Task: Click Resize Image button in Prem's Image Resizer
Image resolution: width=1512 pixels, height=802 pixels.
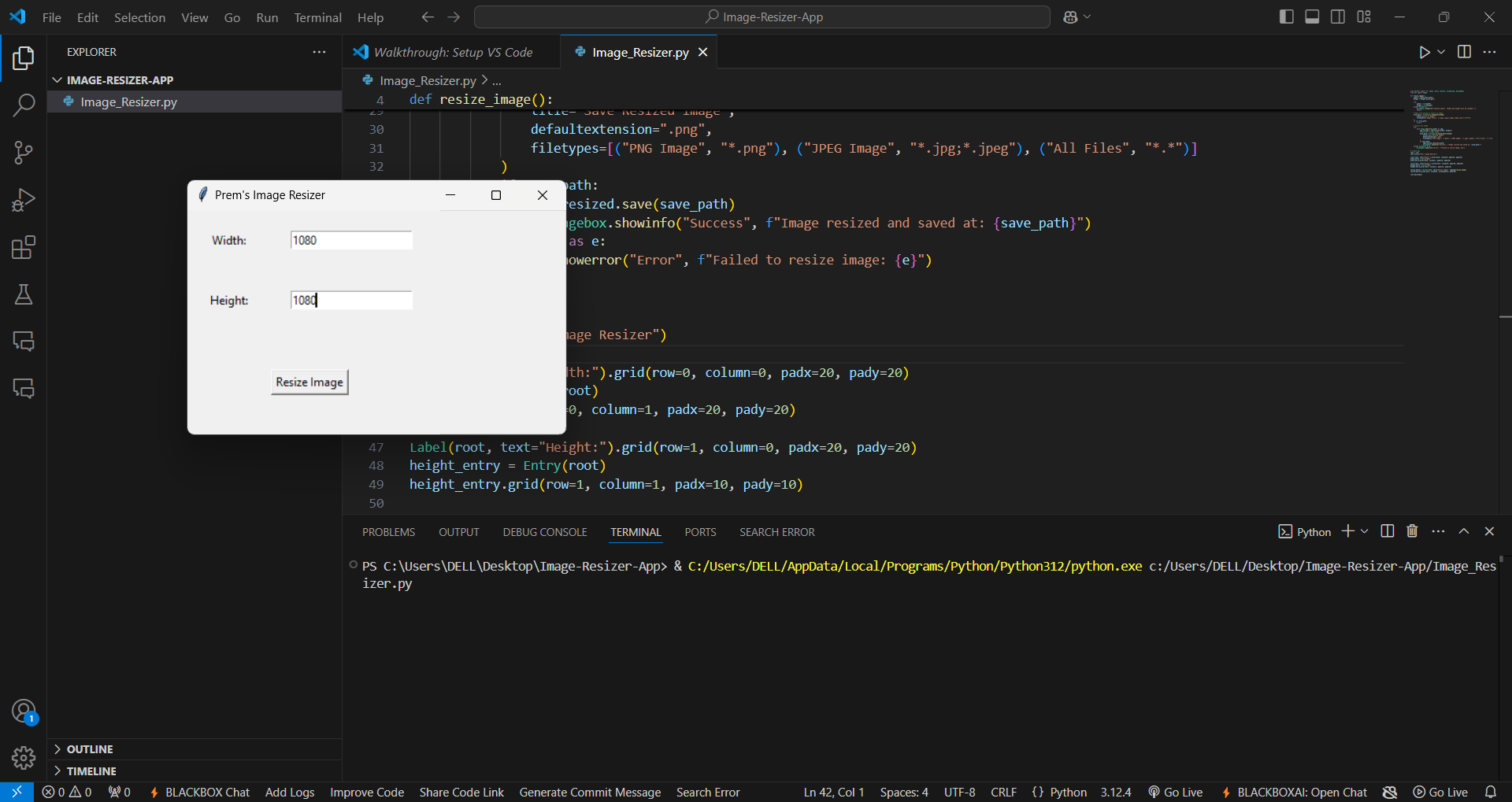Action: click(x=309, y=382)
